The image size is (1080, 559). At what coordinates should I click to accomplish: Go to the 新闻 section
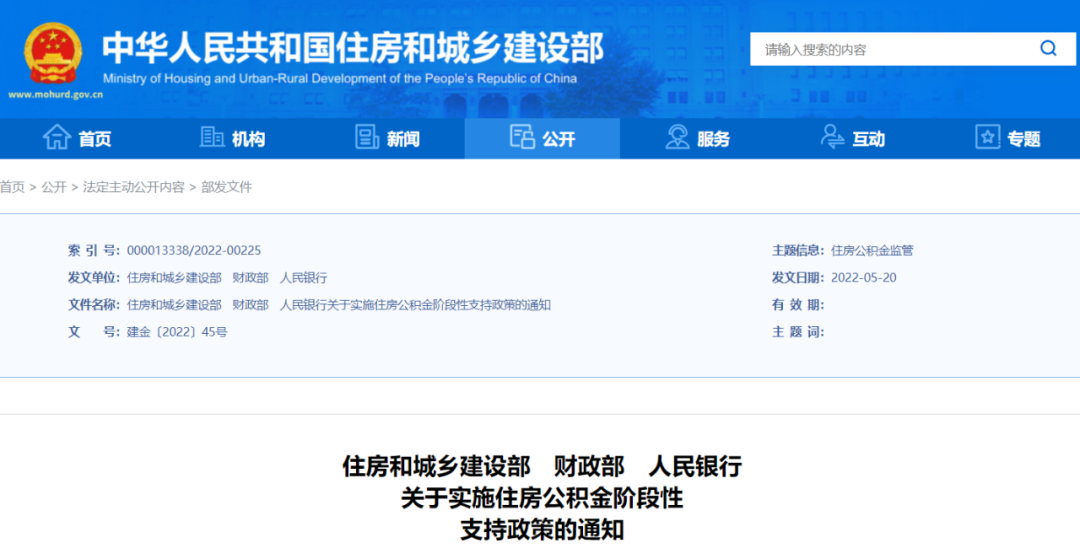404,139
